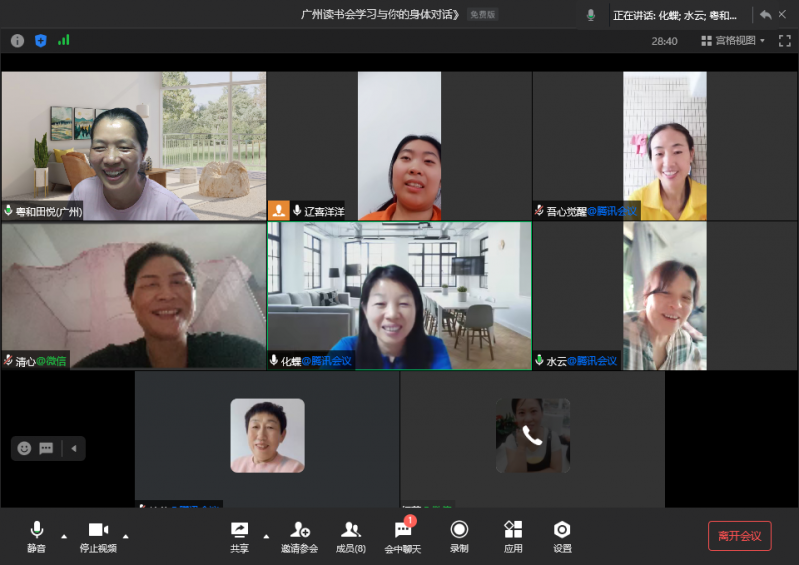
Task: Click the blue security shield icon
Action: pyautogui.click(x=41, y=41)
